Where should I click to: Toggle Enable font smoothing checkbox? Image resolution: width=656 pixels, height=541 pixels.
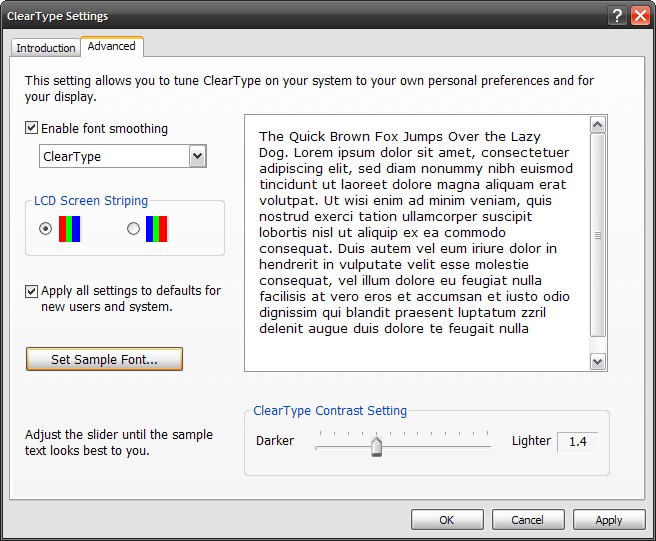point(31,128)
